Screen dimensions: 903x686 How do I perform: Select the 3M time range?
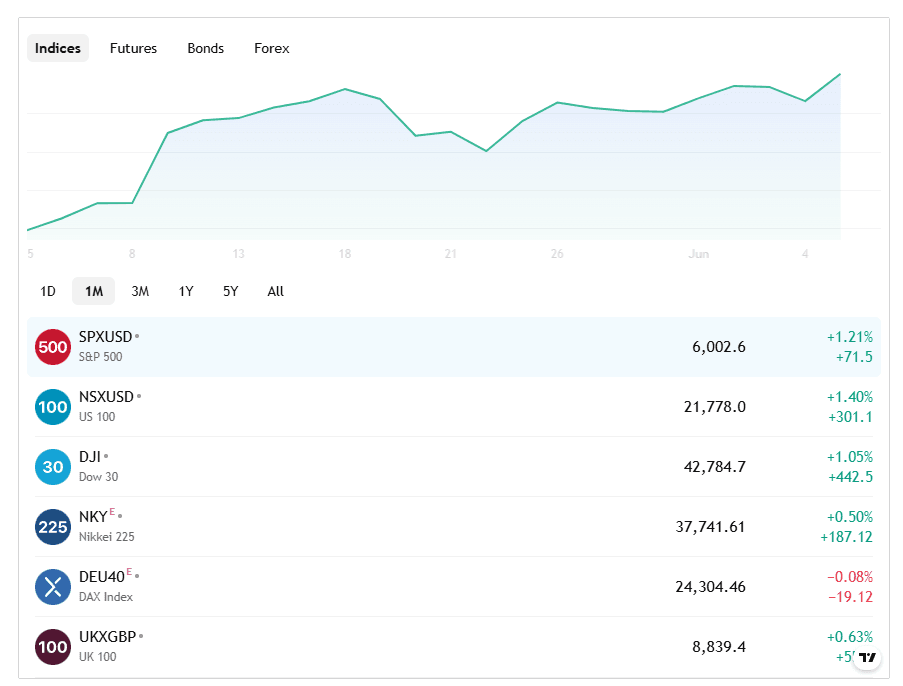(140, 291)
